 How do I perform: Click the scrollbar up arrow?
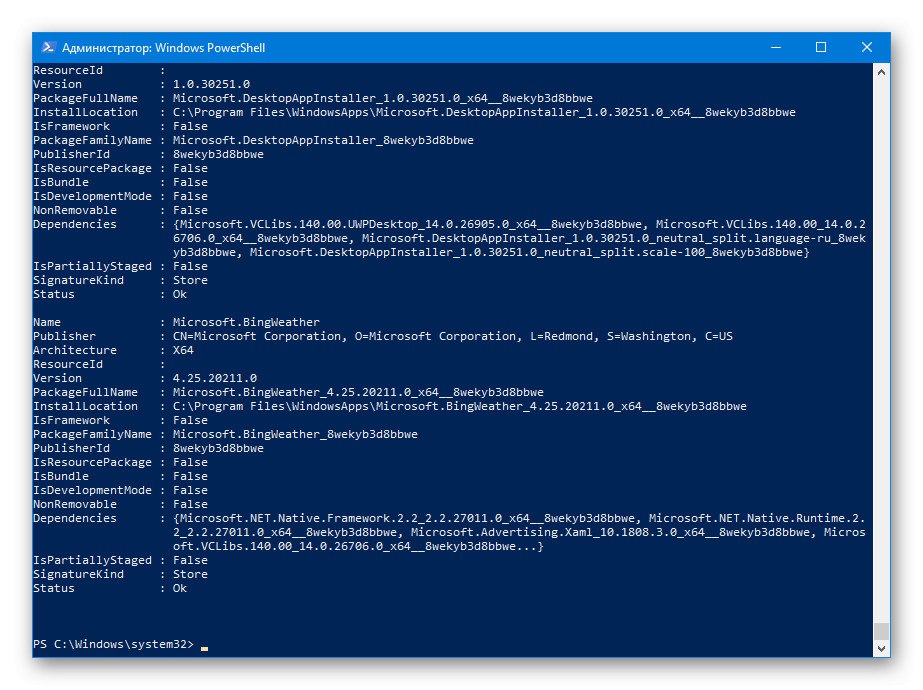coord(881,72)
